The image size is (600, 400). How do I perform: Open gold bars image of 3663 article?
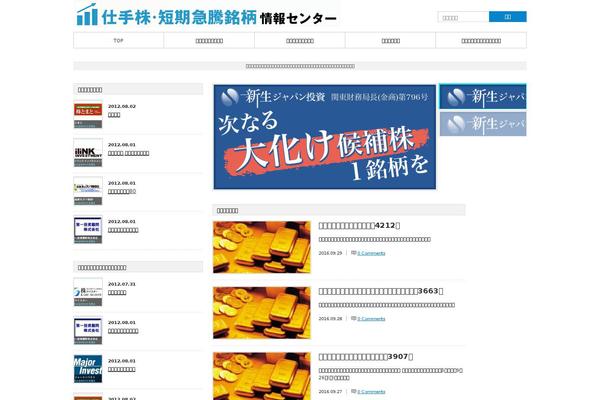coord(262,313)
